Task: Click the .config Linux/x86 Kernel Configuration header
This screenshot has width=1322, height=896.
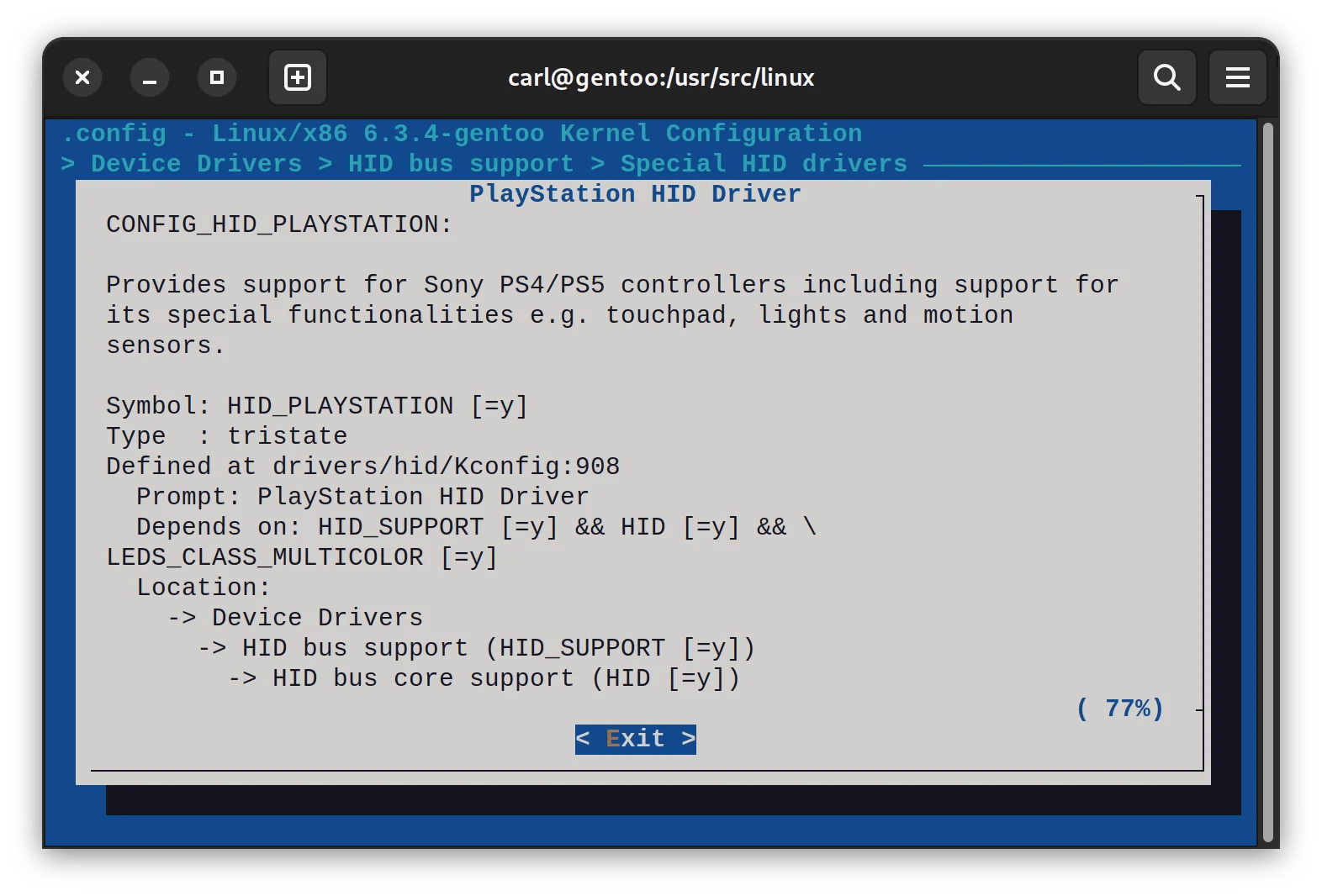Action: (x=462, y=134)
